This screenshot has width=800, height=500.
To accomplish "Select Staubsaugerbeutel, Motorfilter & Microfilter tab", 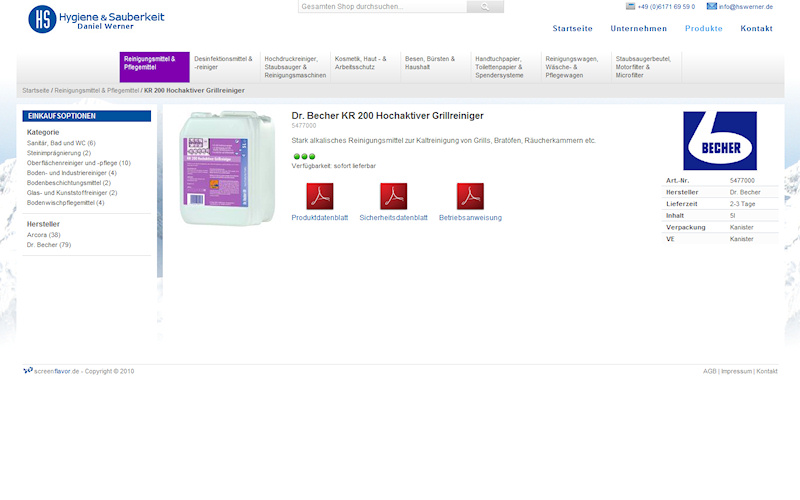I will tap(646, 67).
